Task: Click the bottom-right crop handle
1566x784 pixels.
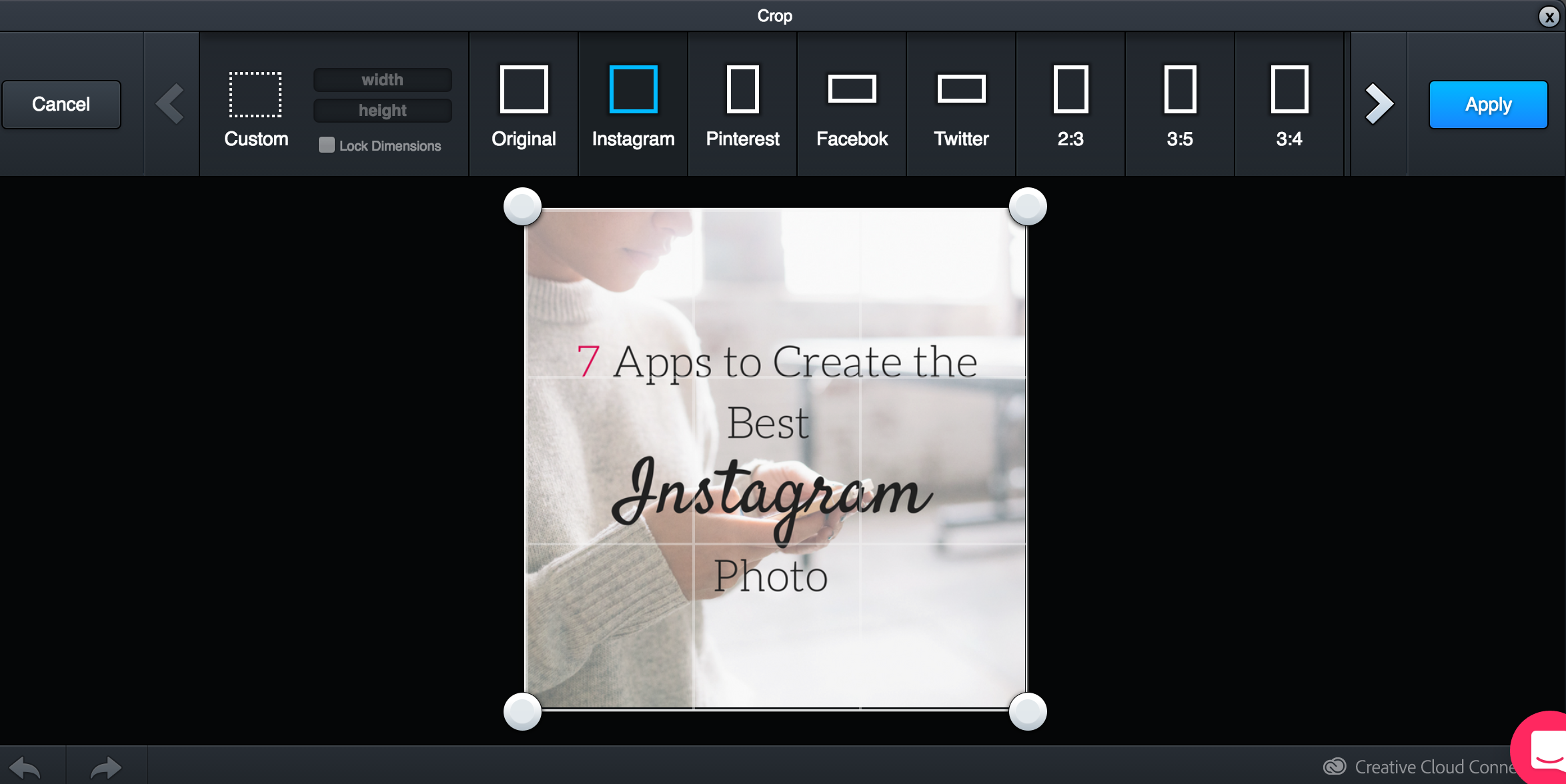Action: (x=1028, y=711)
